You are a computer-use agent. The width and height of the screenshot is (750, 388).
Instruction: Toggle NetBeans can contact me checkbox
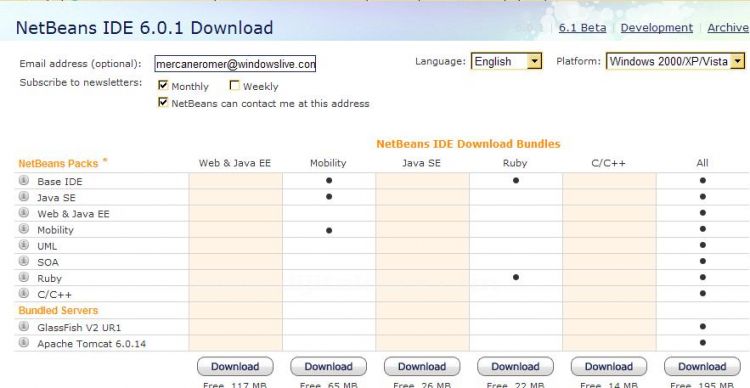pos(163,102)
